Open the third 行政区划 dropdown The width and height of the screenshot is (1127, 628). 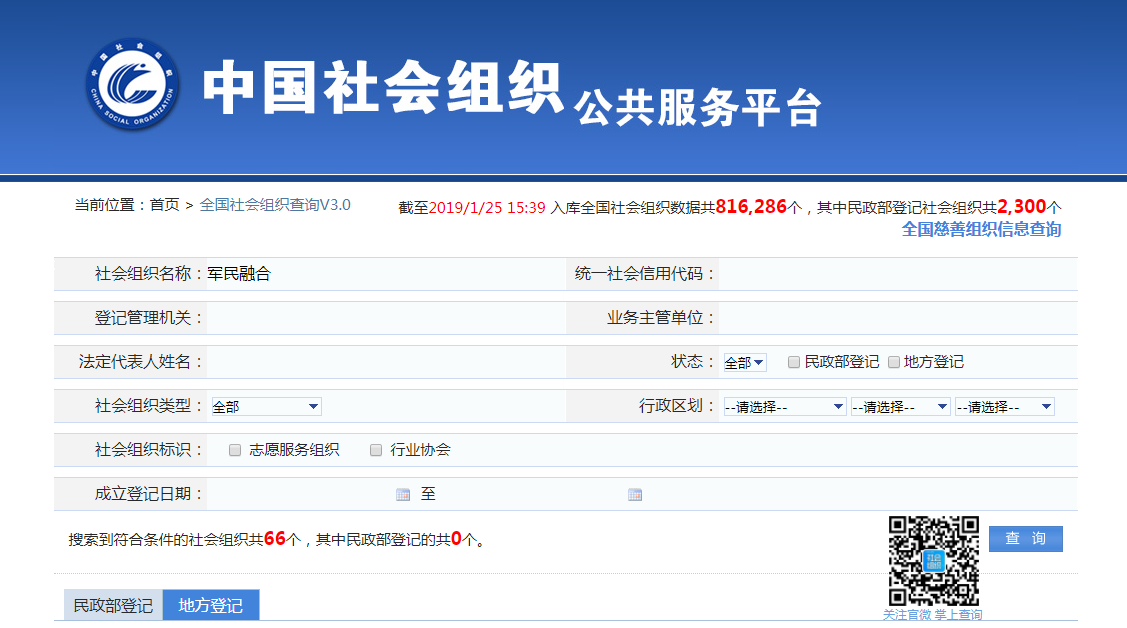click(1004, 407)
